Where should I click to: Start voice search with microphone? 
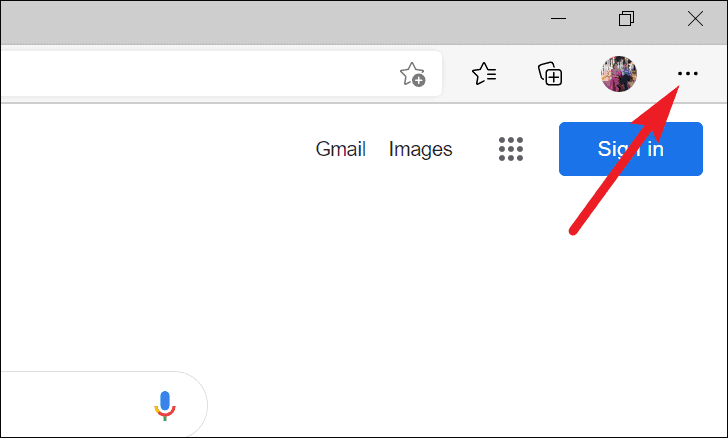[165, 405]
